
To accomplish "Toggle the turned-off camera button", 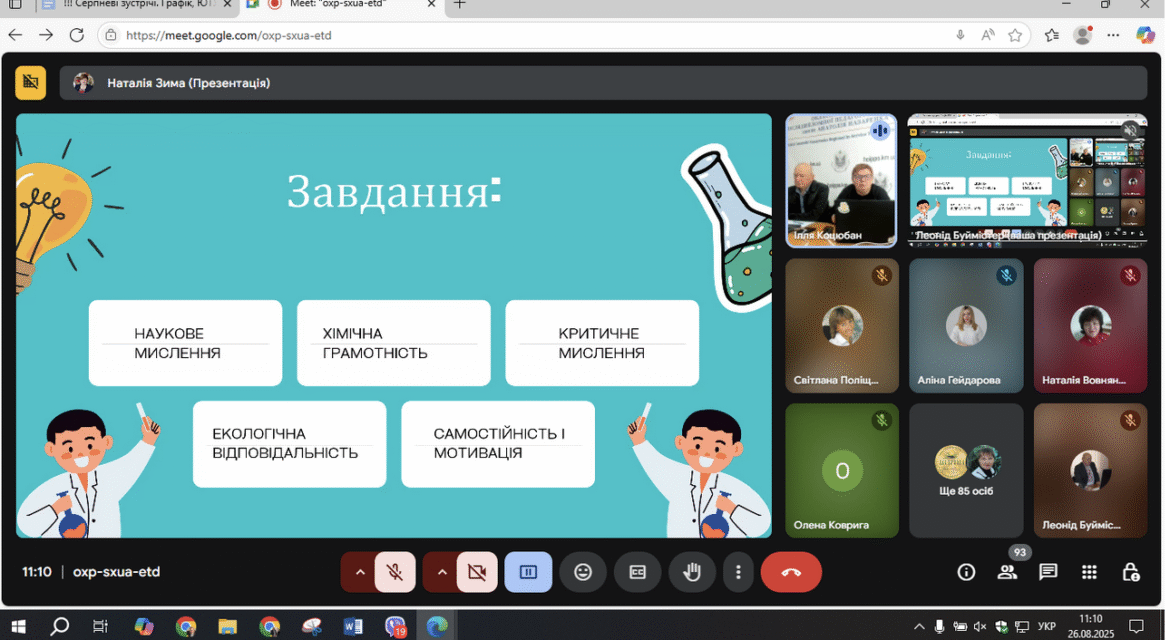I will (x=477, y=572).
